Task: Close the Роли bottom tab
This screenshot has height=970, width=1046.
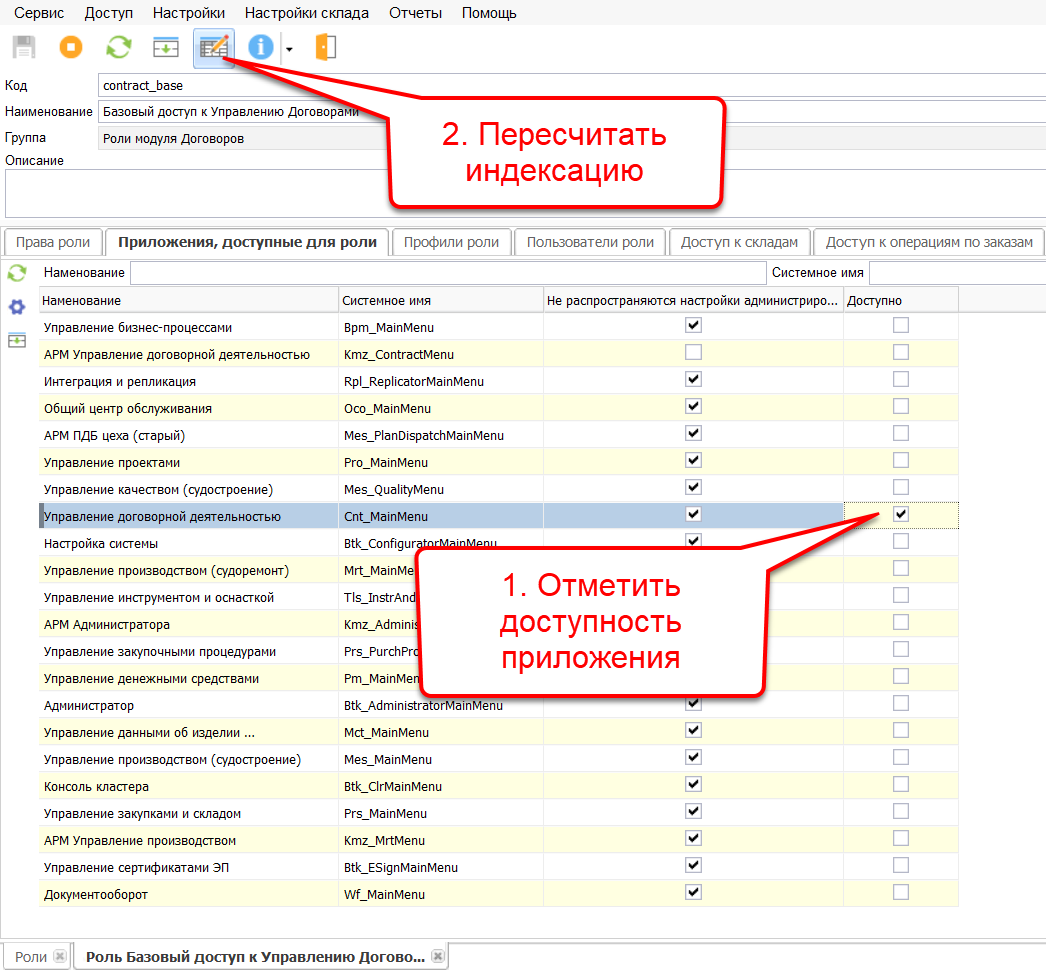Action: (x=60, y=957)
